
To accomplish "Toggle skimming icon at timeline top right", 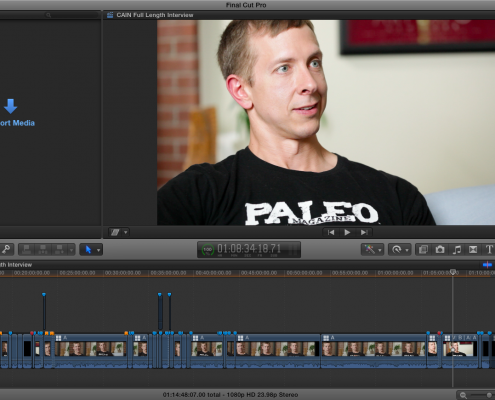I will point(487,265).
